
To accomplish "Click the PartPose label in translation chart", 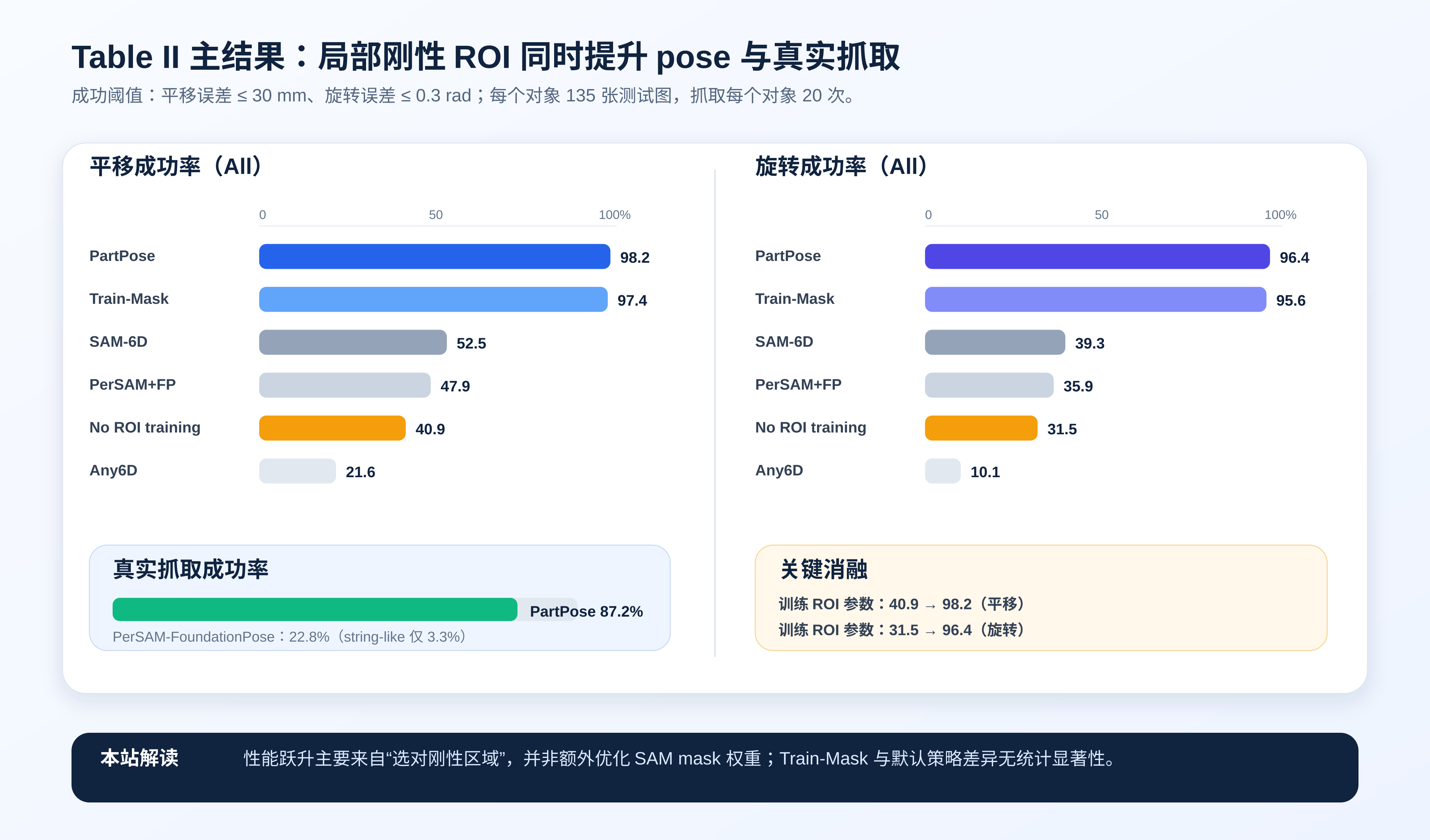I will tap(122, 256).
